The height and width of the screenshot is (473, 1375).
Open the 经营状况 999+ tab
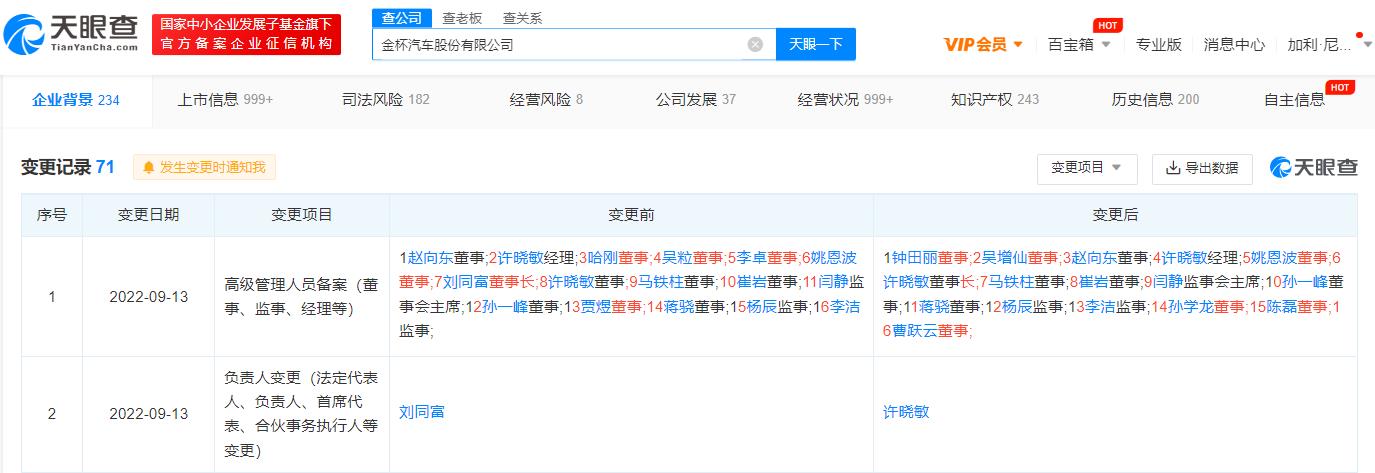point(845,100)
